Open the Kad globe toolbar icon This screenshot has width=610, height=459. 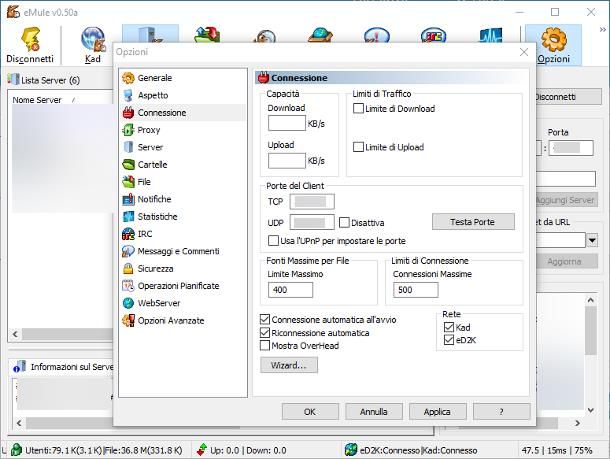[x=93, y=39]
